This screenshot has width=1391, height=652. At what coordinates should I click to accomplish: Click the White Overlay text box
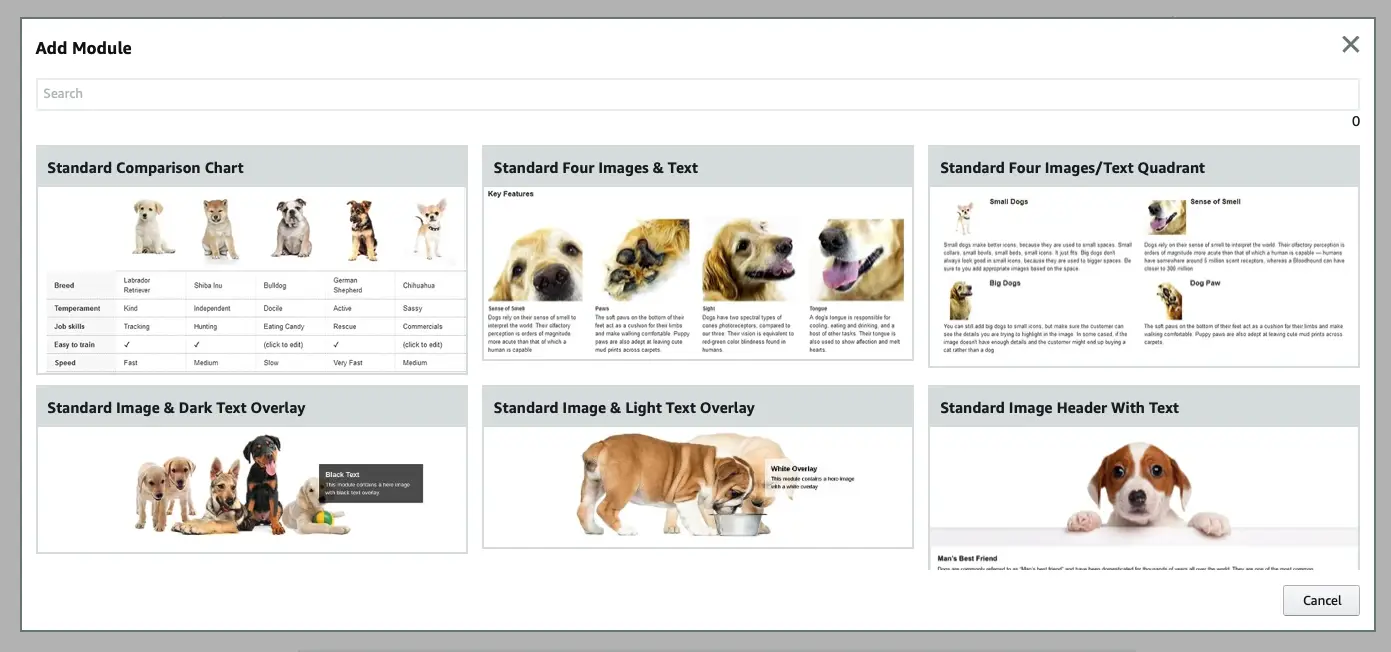point(811,476)
